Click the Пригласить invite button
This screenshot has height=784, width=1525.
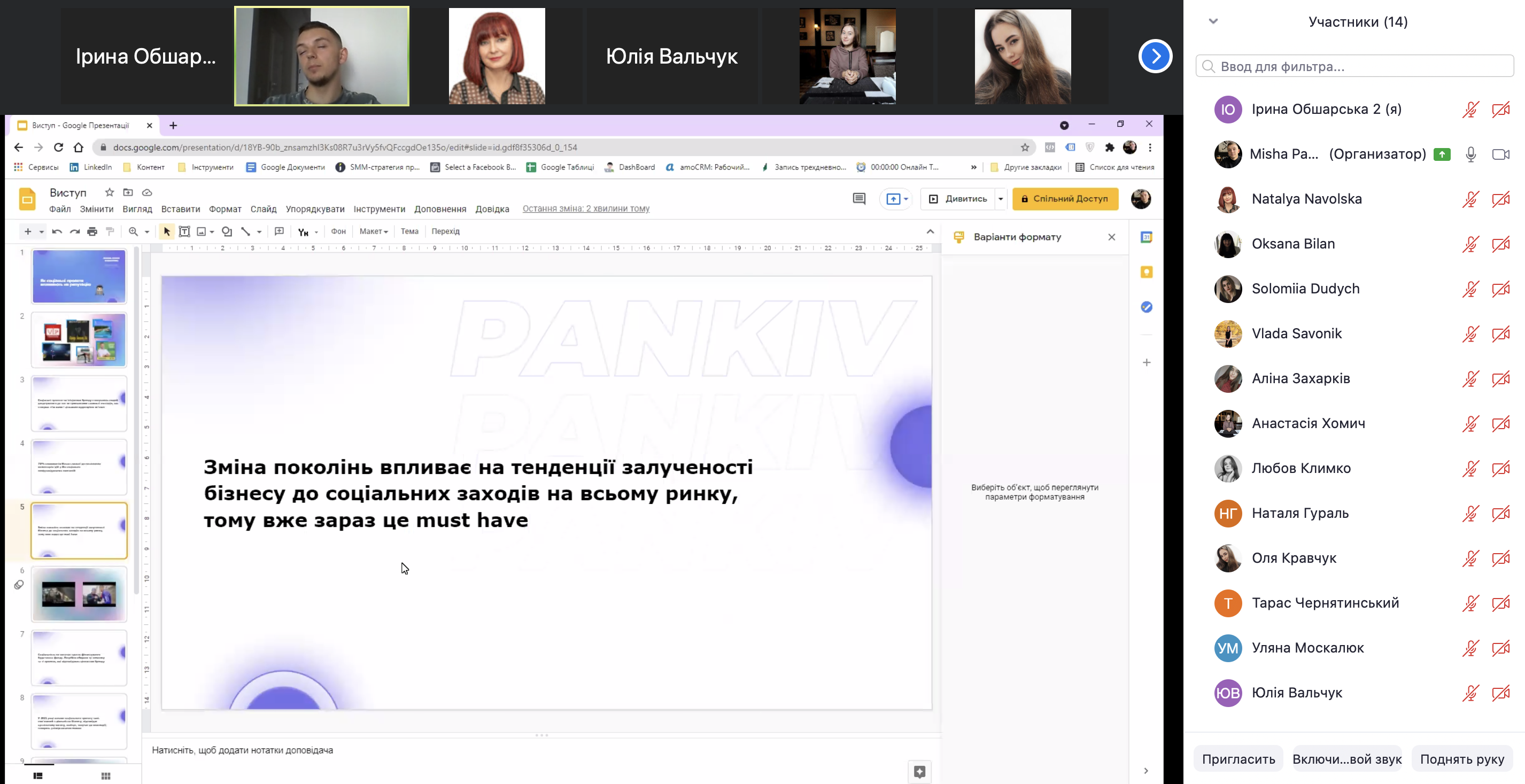pyautogui.click(x=1238, y=759)
